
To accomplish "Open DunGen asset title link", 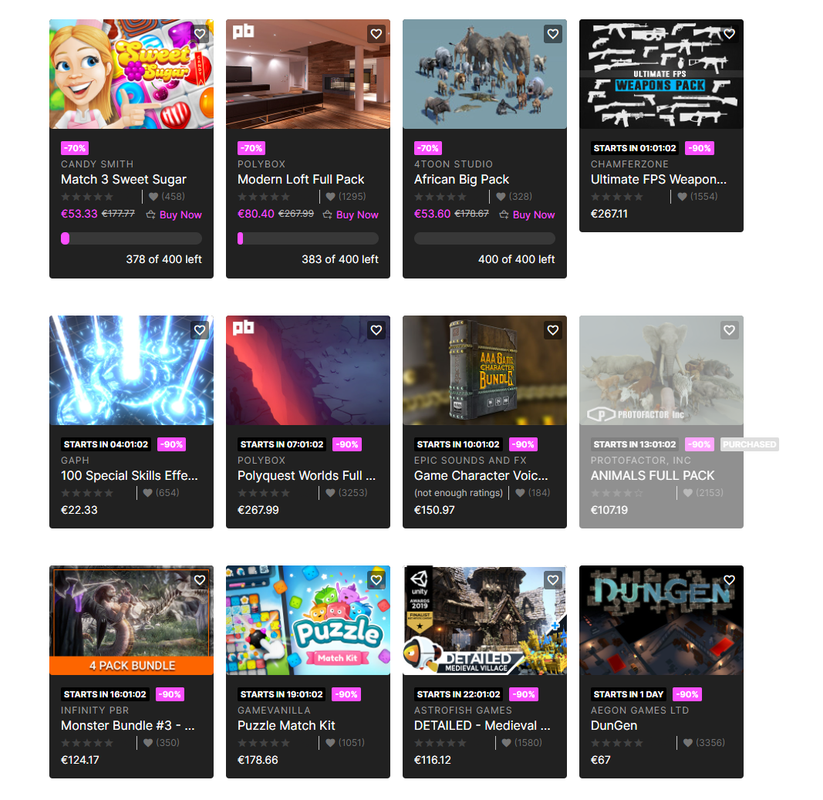I will [x=614, y=725].
